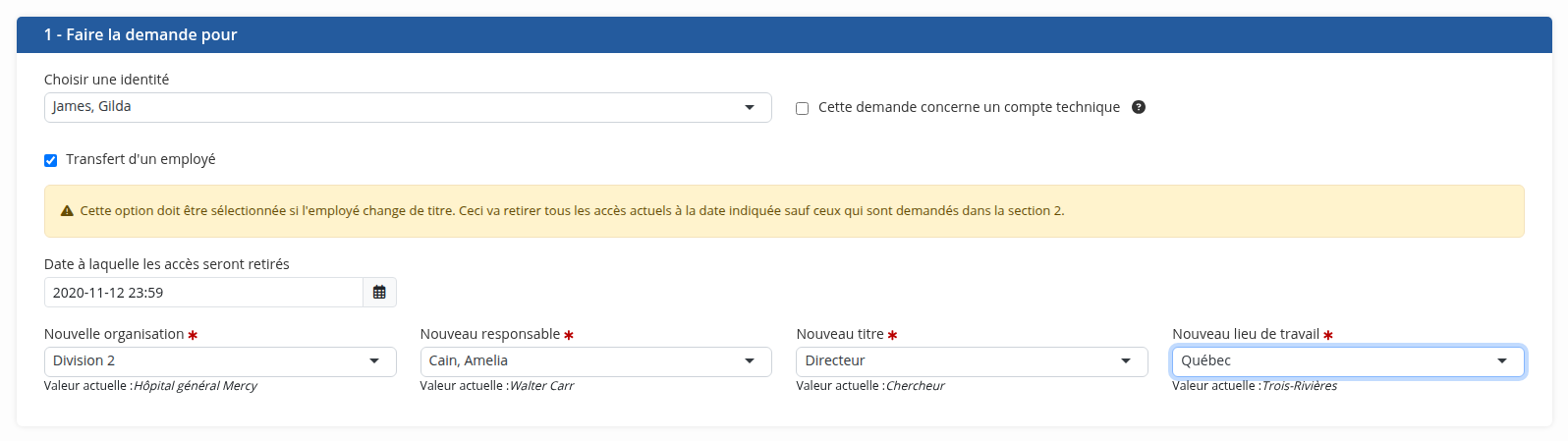This screenshot has width=1568, height=441.
Task: Click 'Valeur actuelle : Walter Carr' text
Action: pyautogui.click(x=497, y=386)
